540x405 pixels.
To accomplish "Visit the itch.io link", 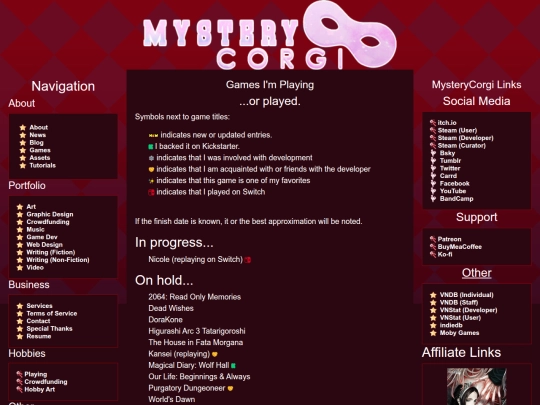I will [447, 123].
